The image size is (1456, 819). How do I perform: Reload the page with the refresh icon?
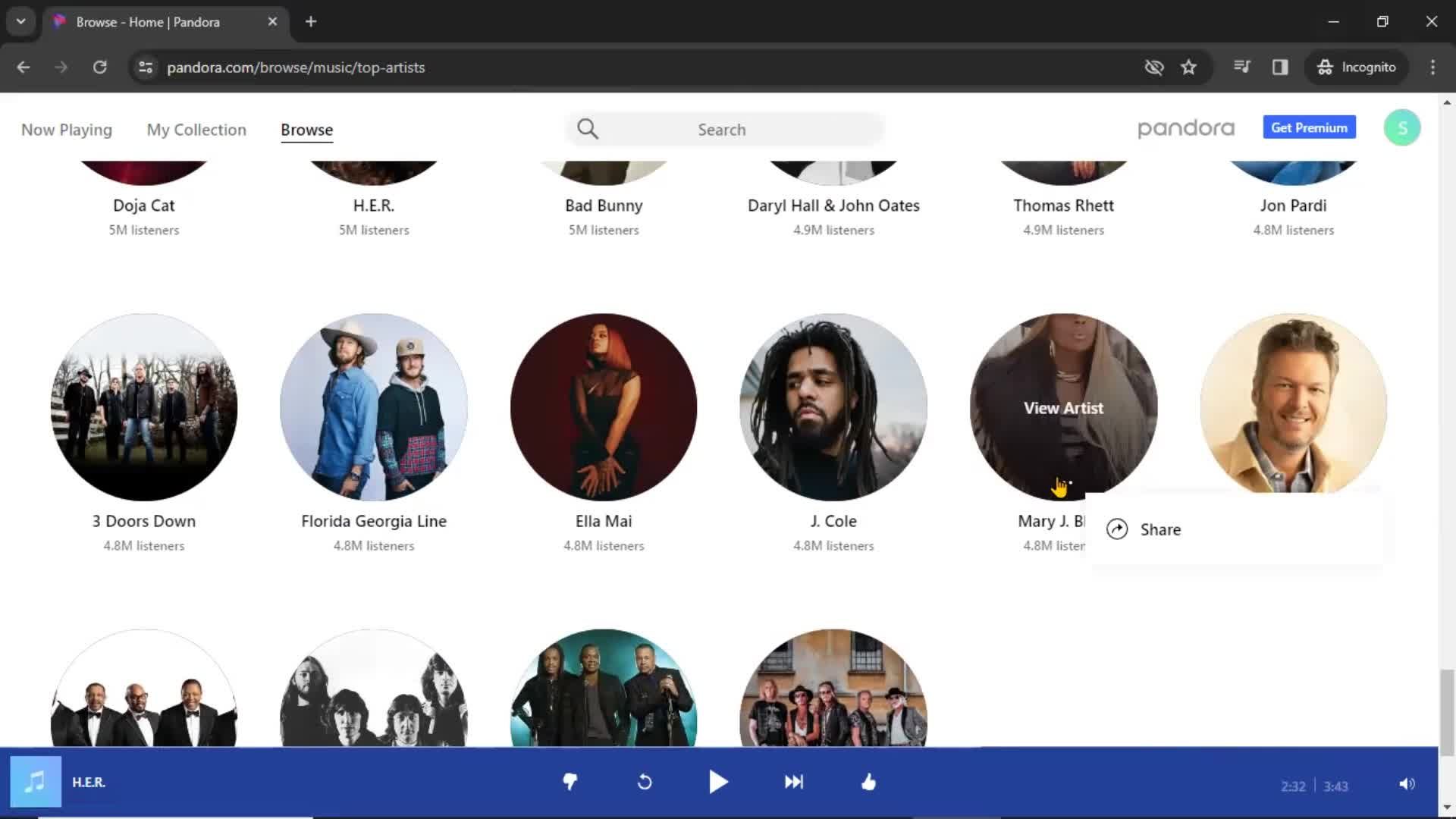click(x=100, y=67)
